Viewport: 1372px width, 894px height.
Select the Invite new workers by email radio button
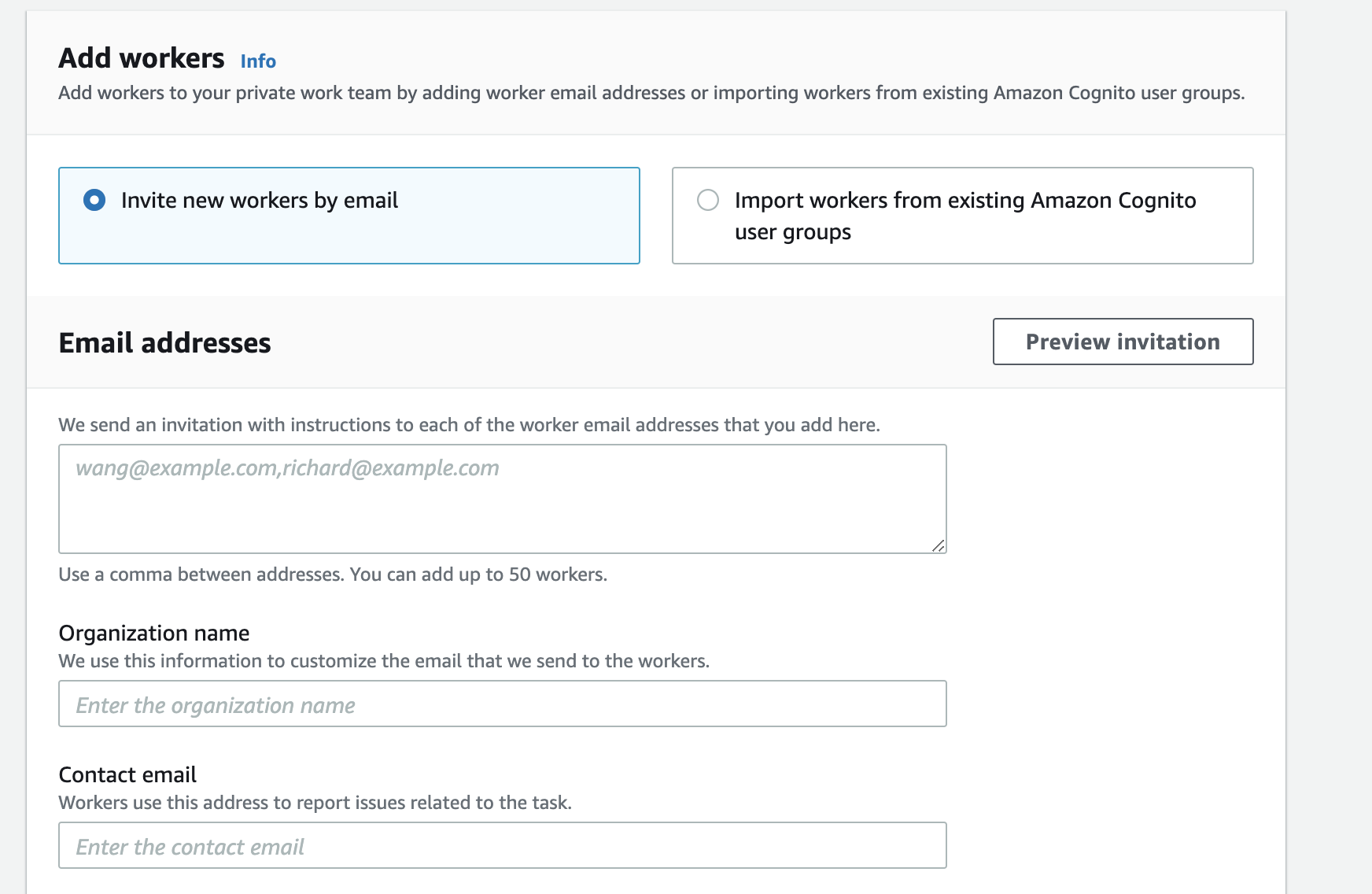[94, 200]
